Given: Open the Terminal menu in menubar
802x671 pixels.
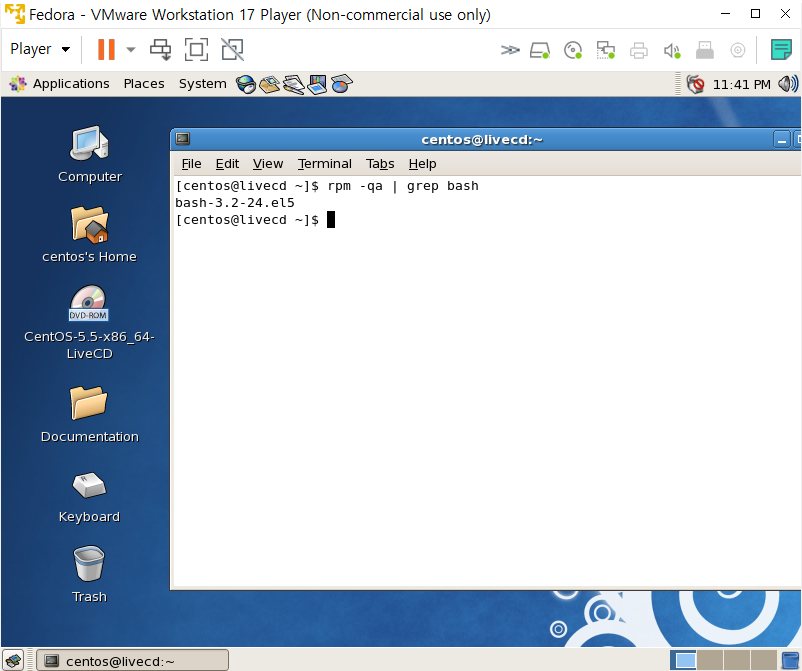Looking at the screenshot, I should point(325,164).
